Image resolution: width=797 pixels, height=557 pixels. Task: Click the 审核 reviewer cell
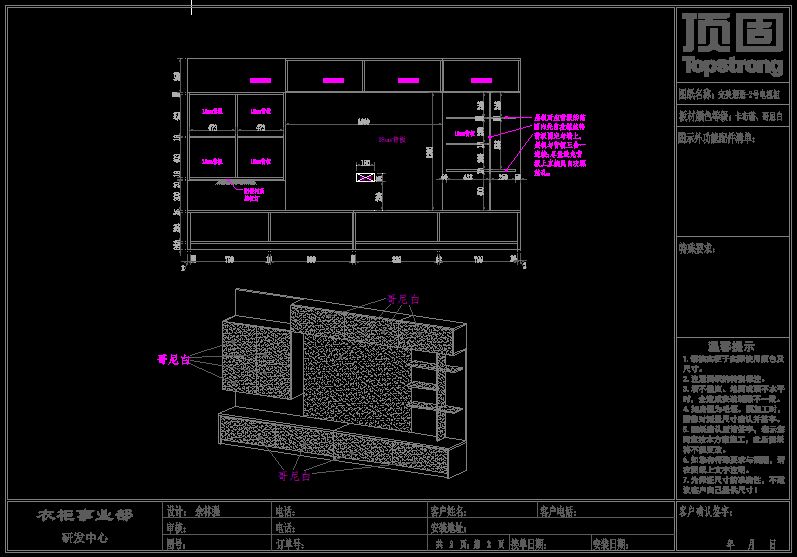pyautogui.click(x=218, y=527)
